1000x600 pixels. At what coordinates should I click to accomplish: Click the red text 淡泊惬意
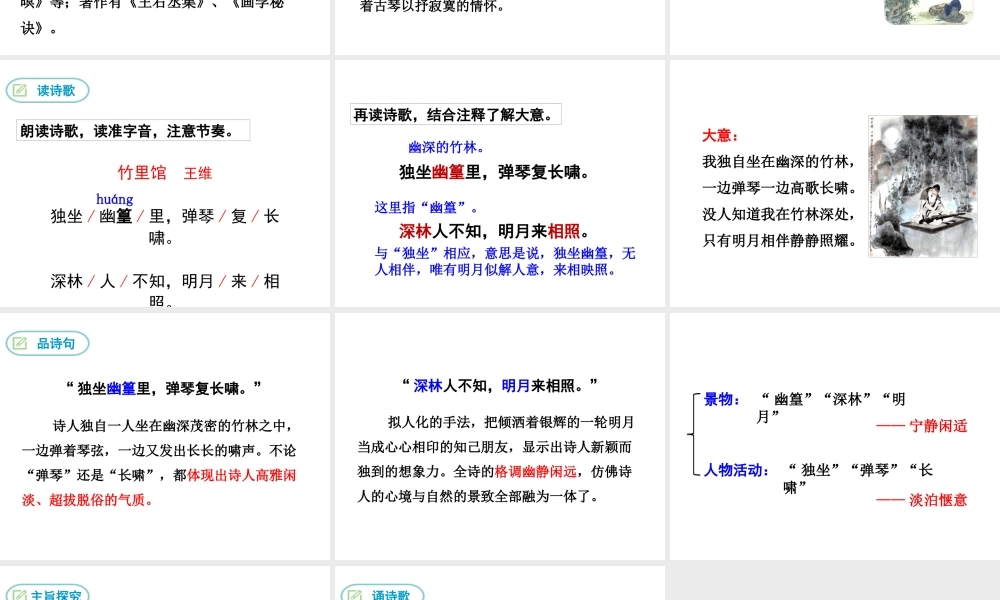(938, 501)
